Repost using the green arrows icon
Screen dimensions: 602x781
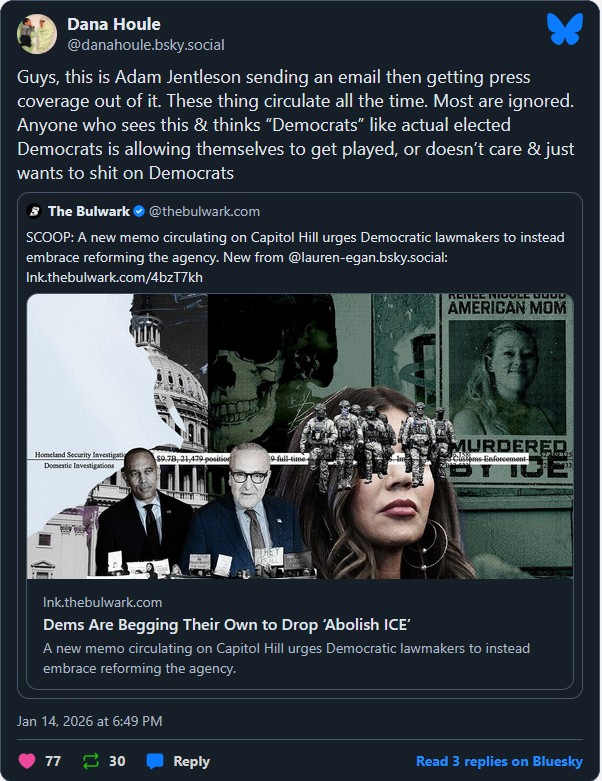click(91, 761)
